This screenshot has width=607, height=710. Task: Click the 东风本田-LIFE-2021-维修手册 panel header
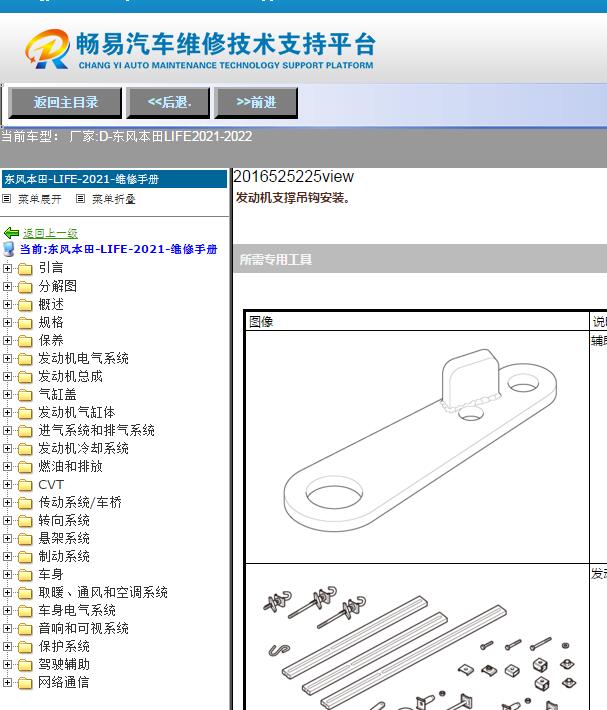click(x=114, y=179)
